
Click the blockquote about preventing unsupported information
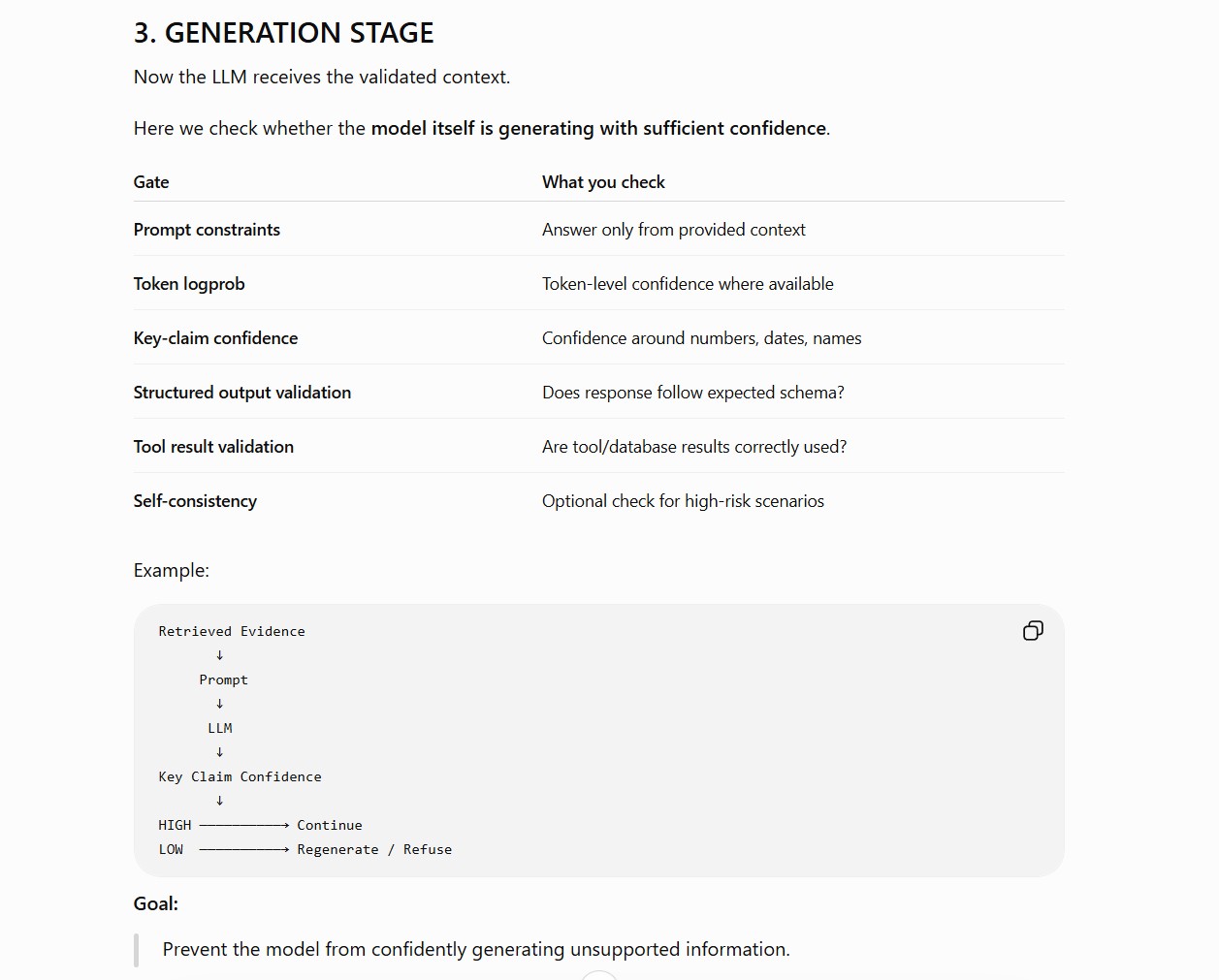pos(476,950)
